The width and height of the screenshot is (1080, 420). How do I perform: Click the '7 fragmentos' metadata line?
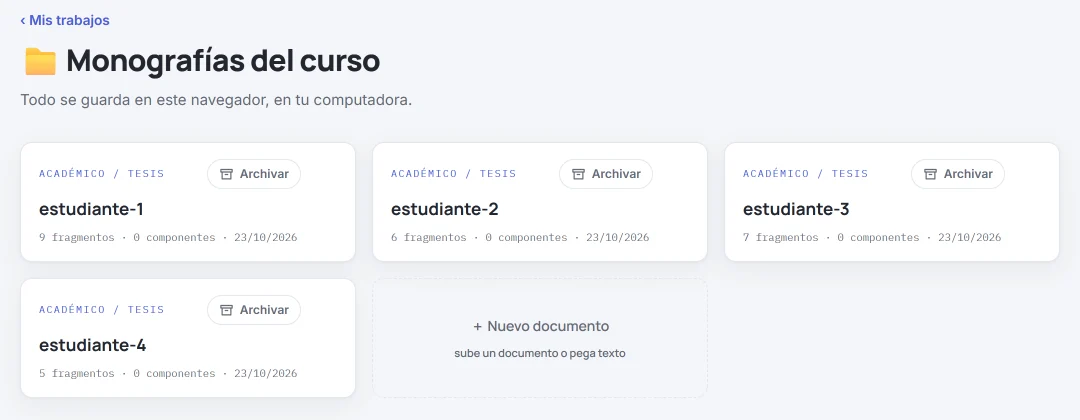tap(872, 238)
